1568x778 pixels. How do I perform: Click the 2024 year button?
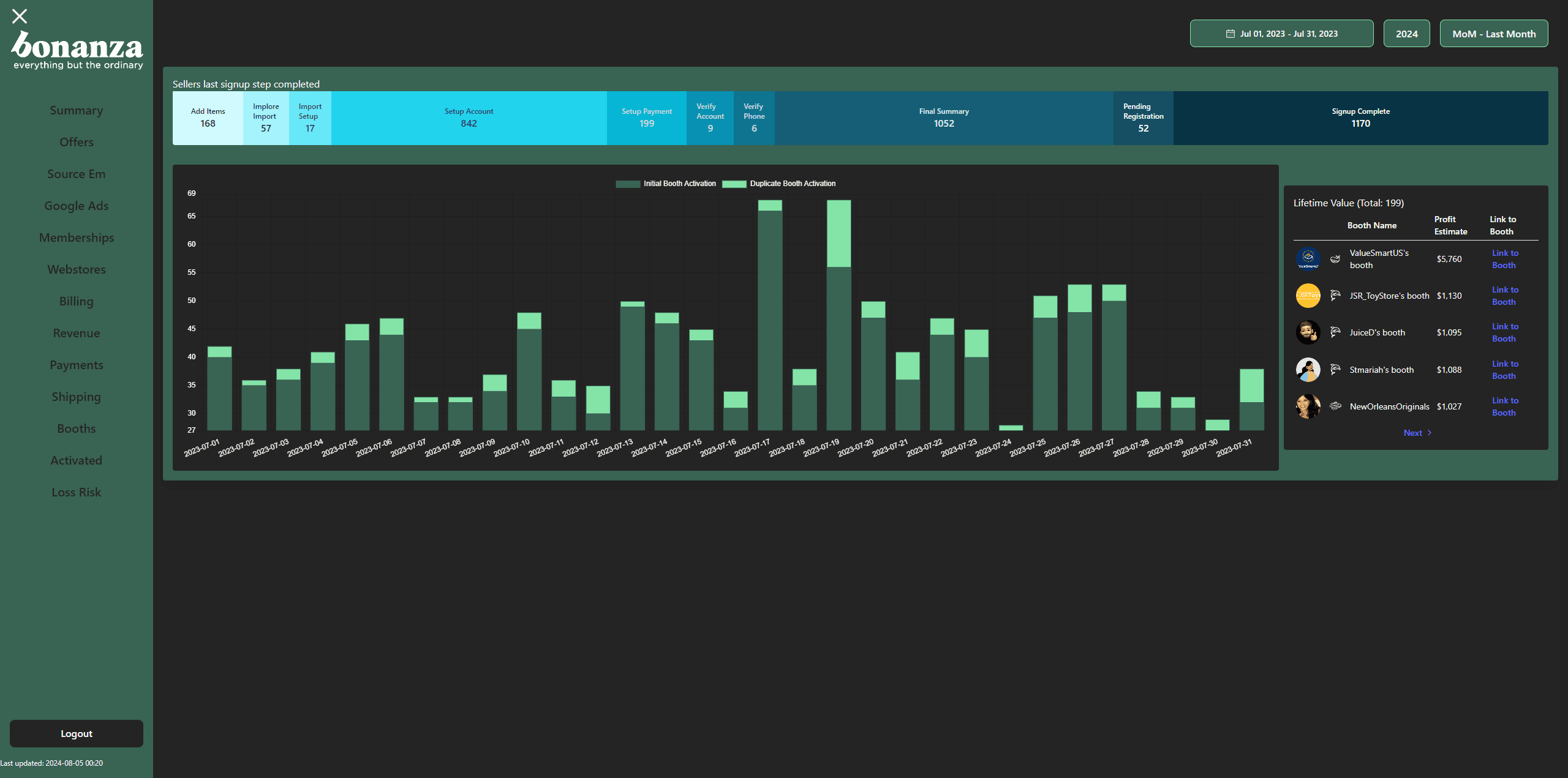(1407, 33)
